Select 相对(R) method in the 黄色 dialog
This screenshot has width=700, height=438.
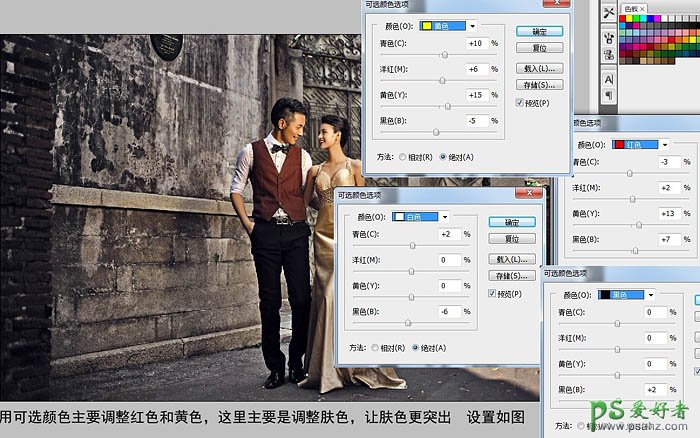point(402,157)
